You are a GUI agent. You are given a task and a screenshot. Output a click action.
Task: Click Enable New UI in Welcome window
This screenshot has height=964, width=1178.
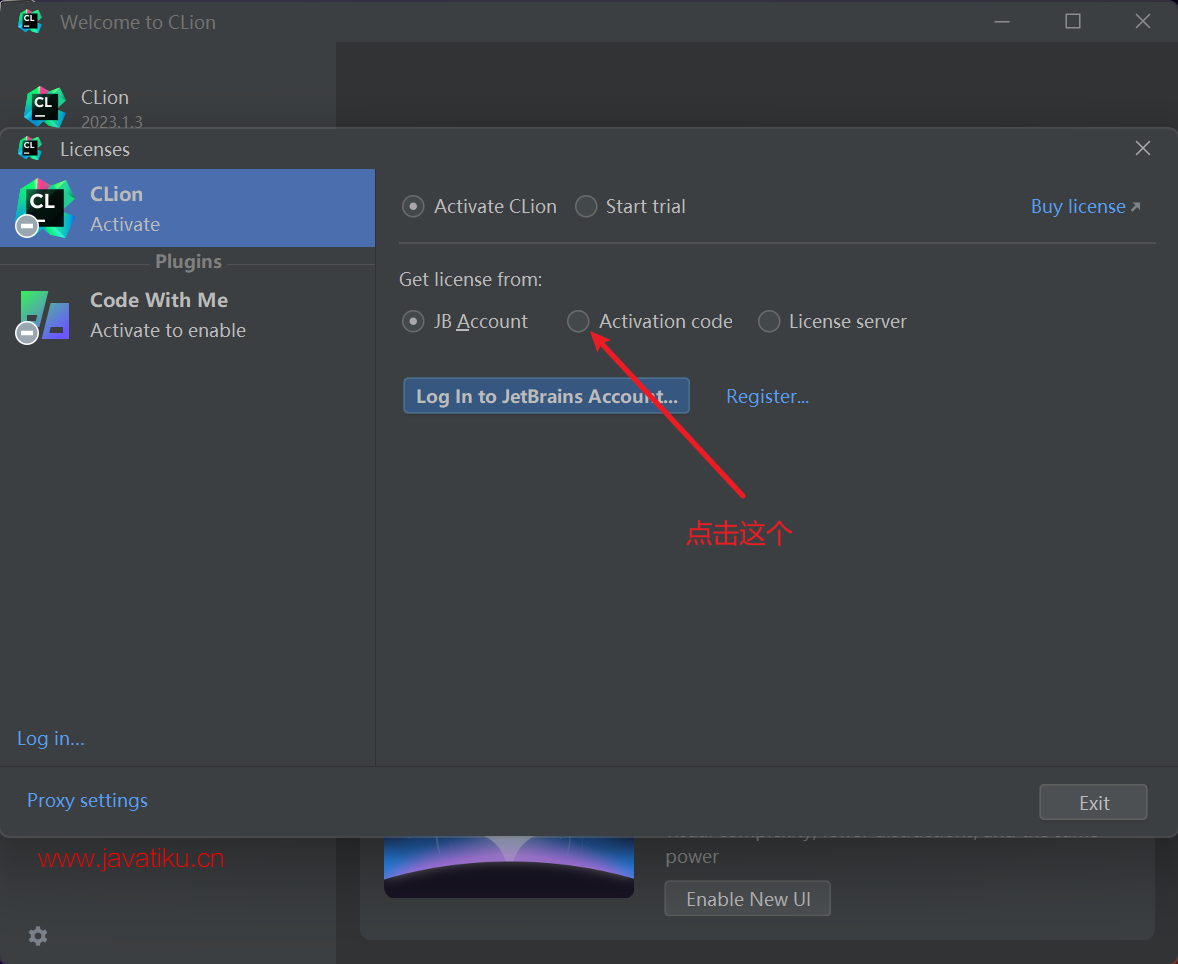pos(748,899)
